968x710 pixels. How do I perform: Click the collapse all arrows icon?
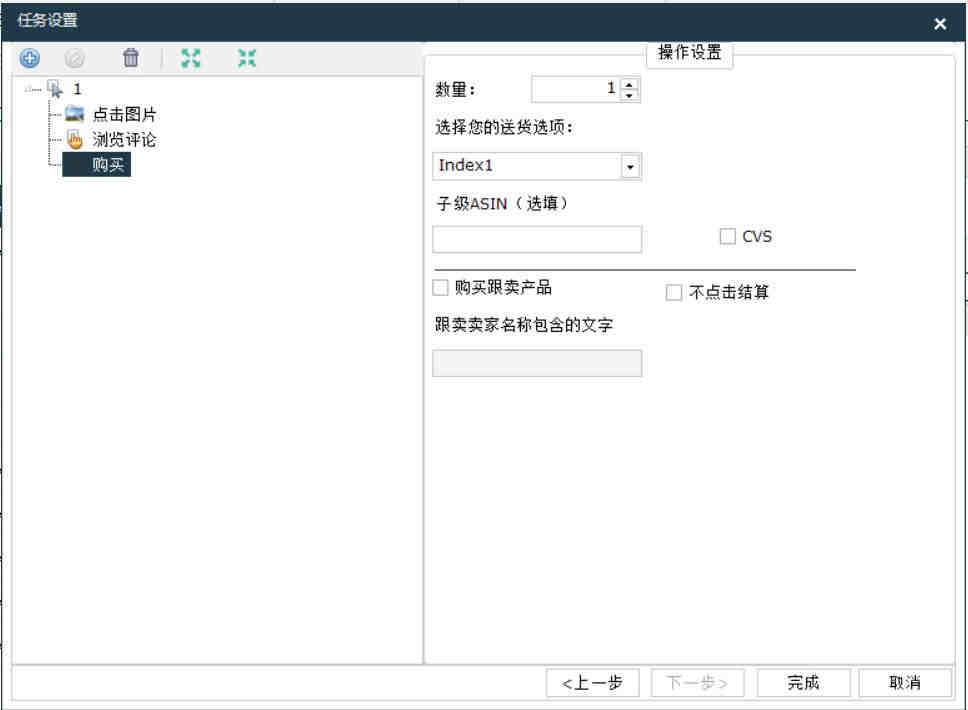[x=247, y=59]
